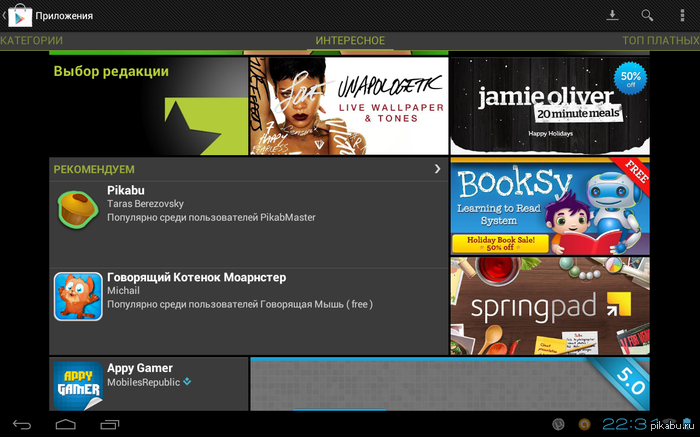The width and height of the screenshot is (700, 437).
Task: Tap the Pikabu muffin app icon
Action: (x=78, y=209)
